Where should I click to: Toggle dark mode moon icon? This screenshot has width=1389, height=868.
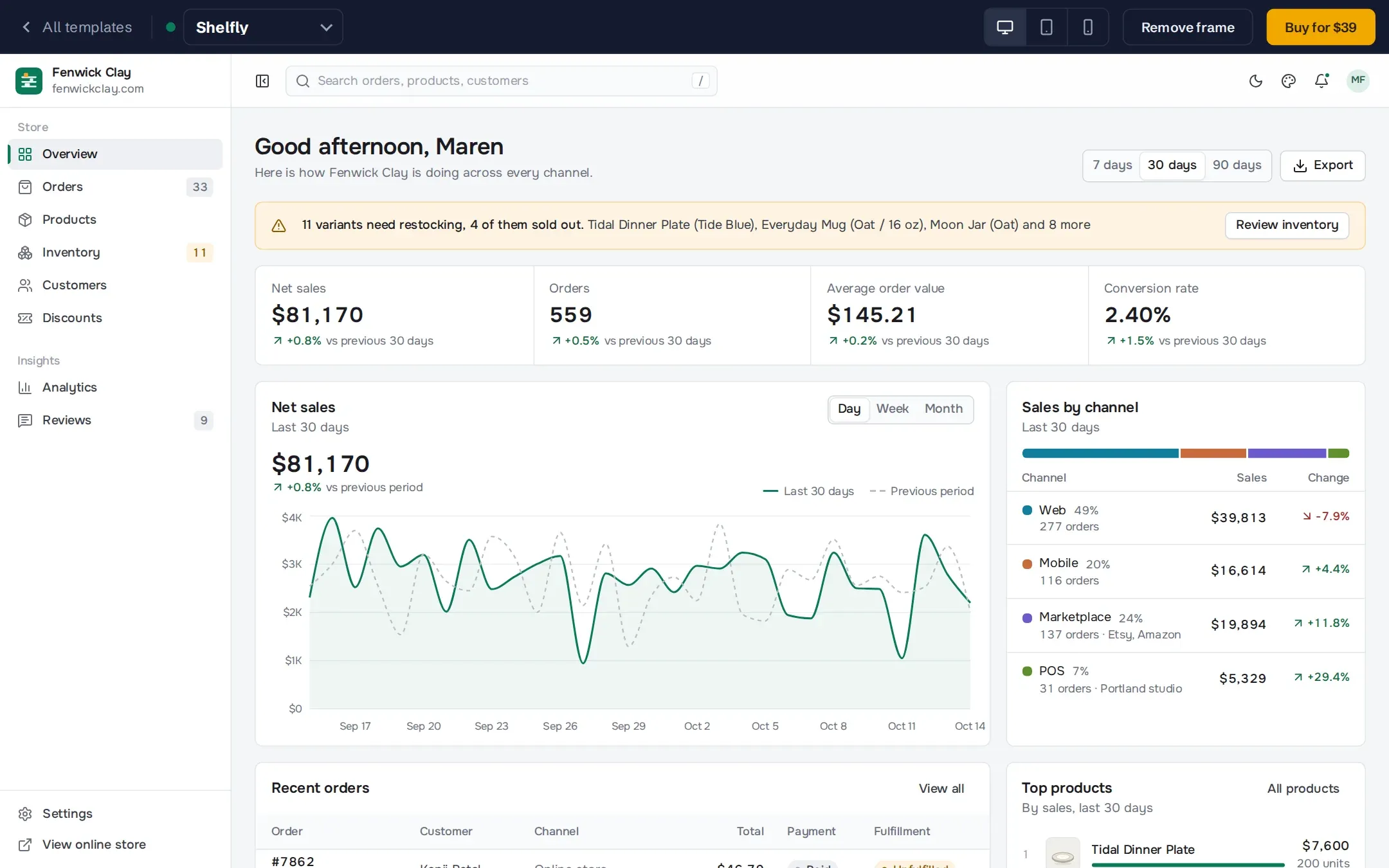click(x=1255, y=81)
